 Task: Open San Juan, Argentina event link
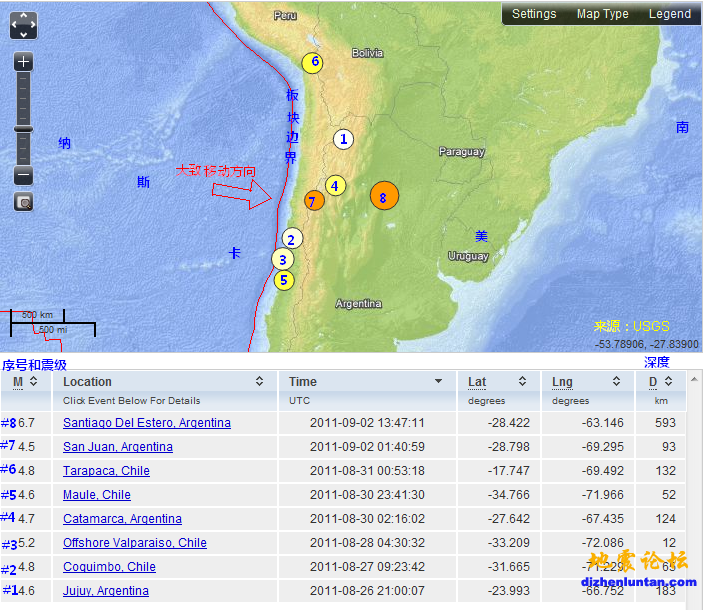point(118,447)
